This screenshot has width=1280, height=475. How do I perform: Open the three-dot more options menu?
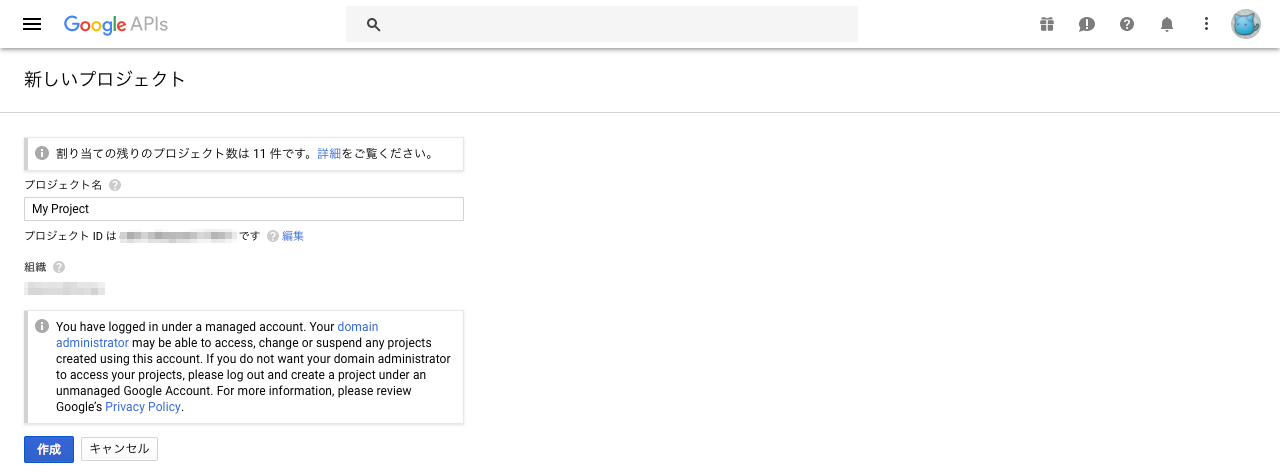[1207, 24]
